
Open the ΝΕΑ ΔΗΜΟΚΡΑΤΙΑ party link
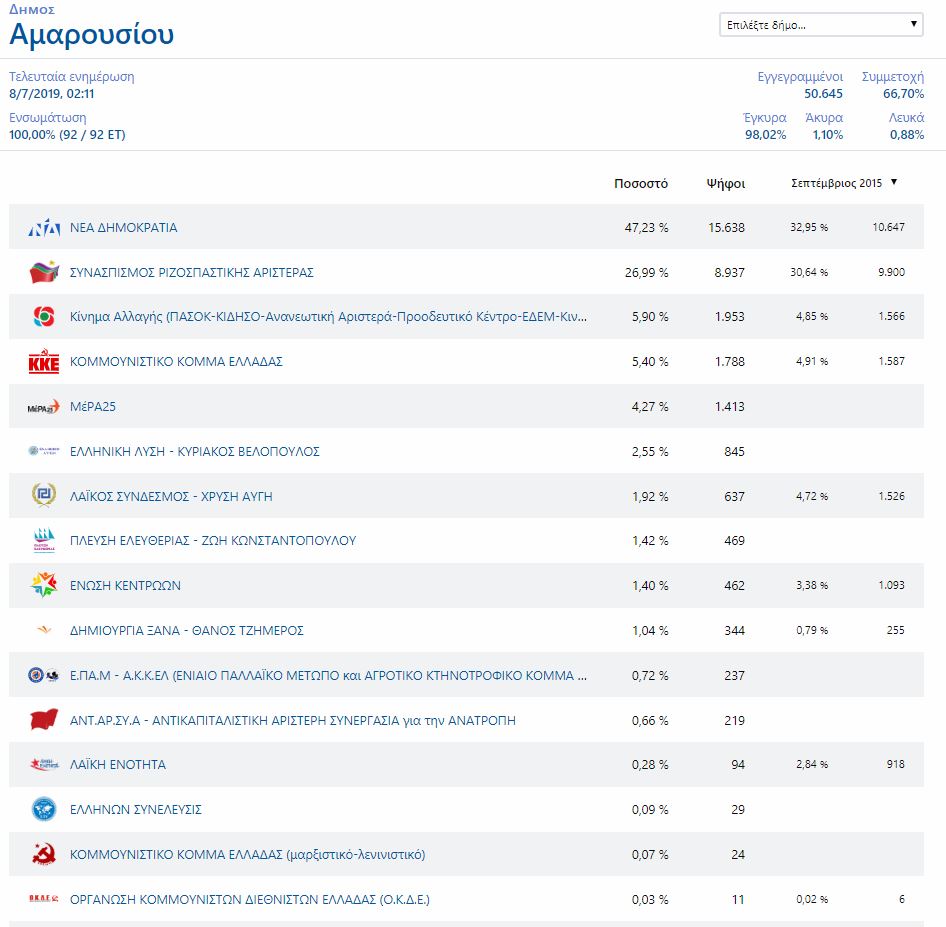pyautogui.click(x=124, y=228)
